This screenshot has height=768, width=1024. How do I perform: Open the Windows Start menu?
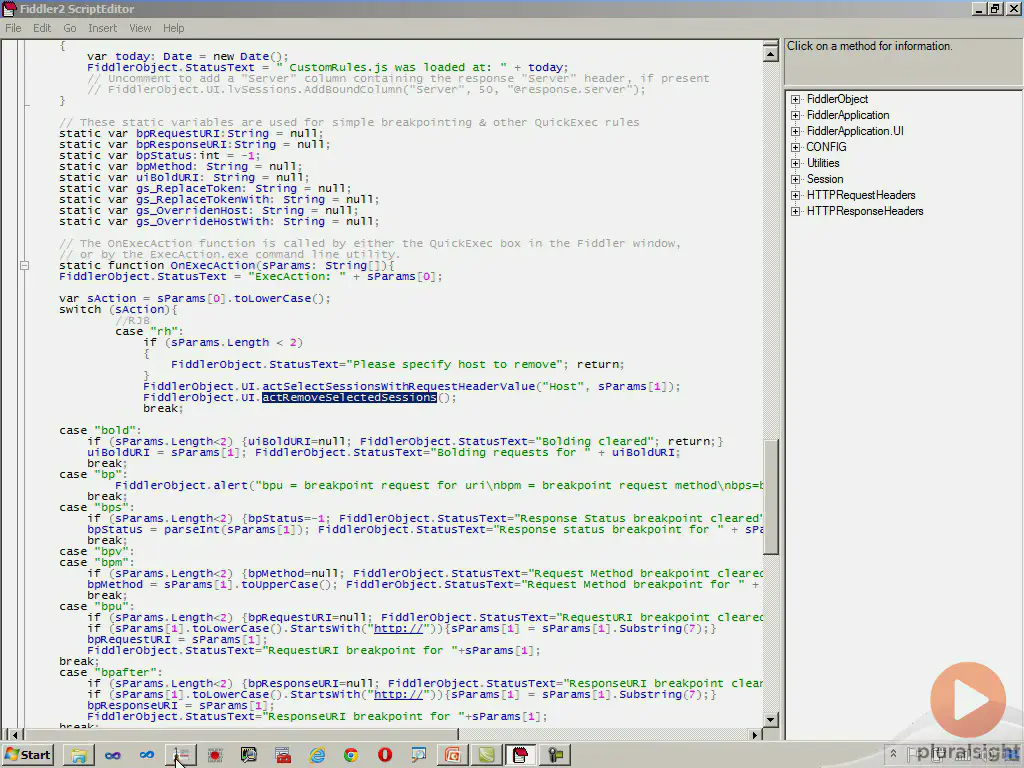tap(27, 755)
